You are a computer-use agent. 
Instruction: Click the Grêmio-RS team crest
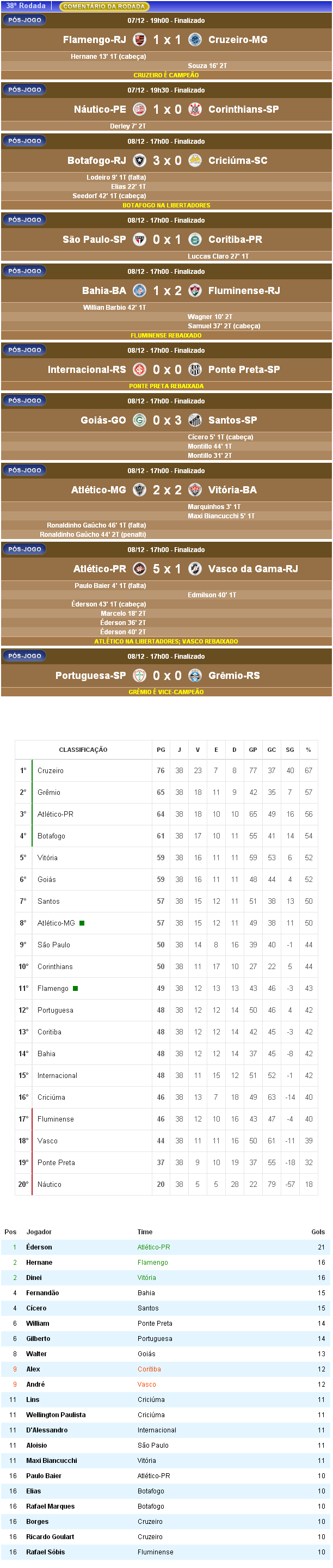coord(195,676)
